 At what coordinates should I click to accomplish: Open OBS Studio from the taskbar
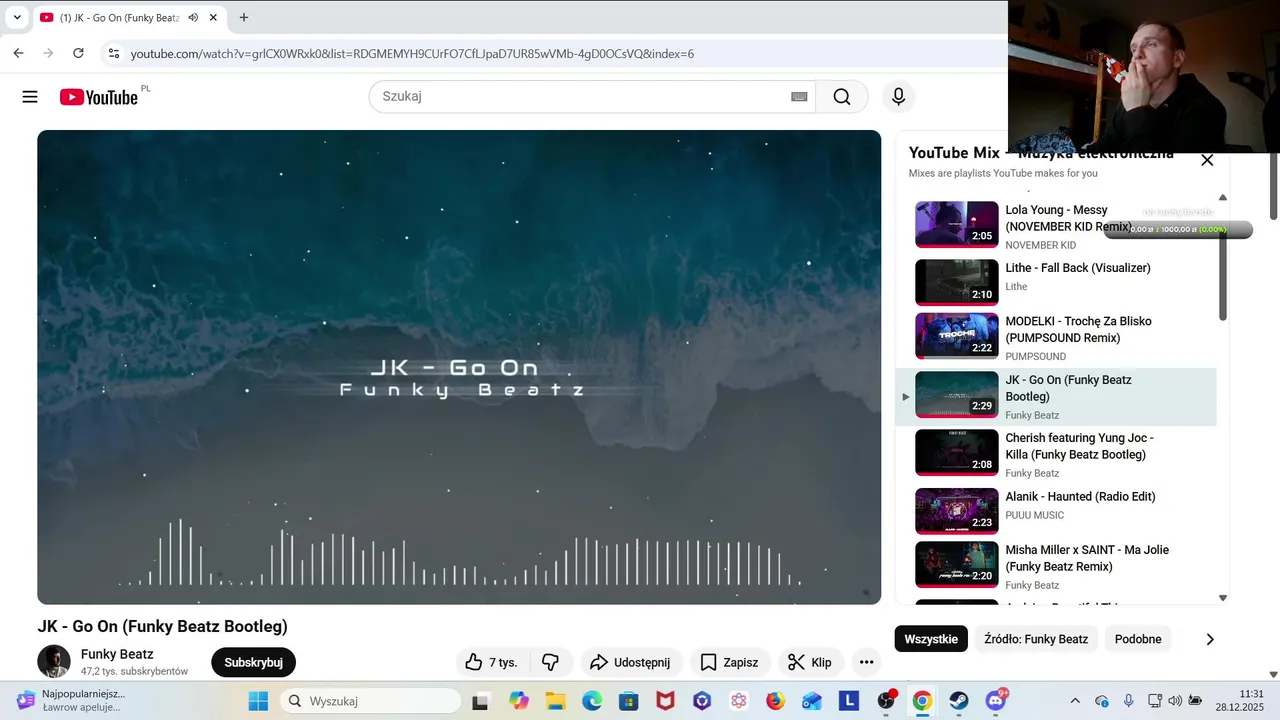pos(886,701)
